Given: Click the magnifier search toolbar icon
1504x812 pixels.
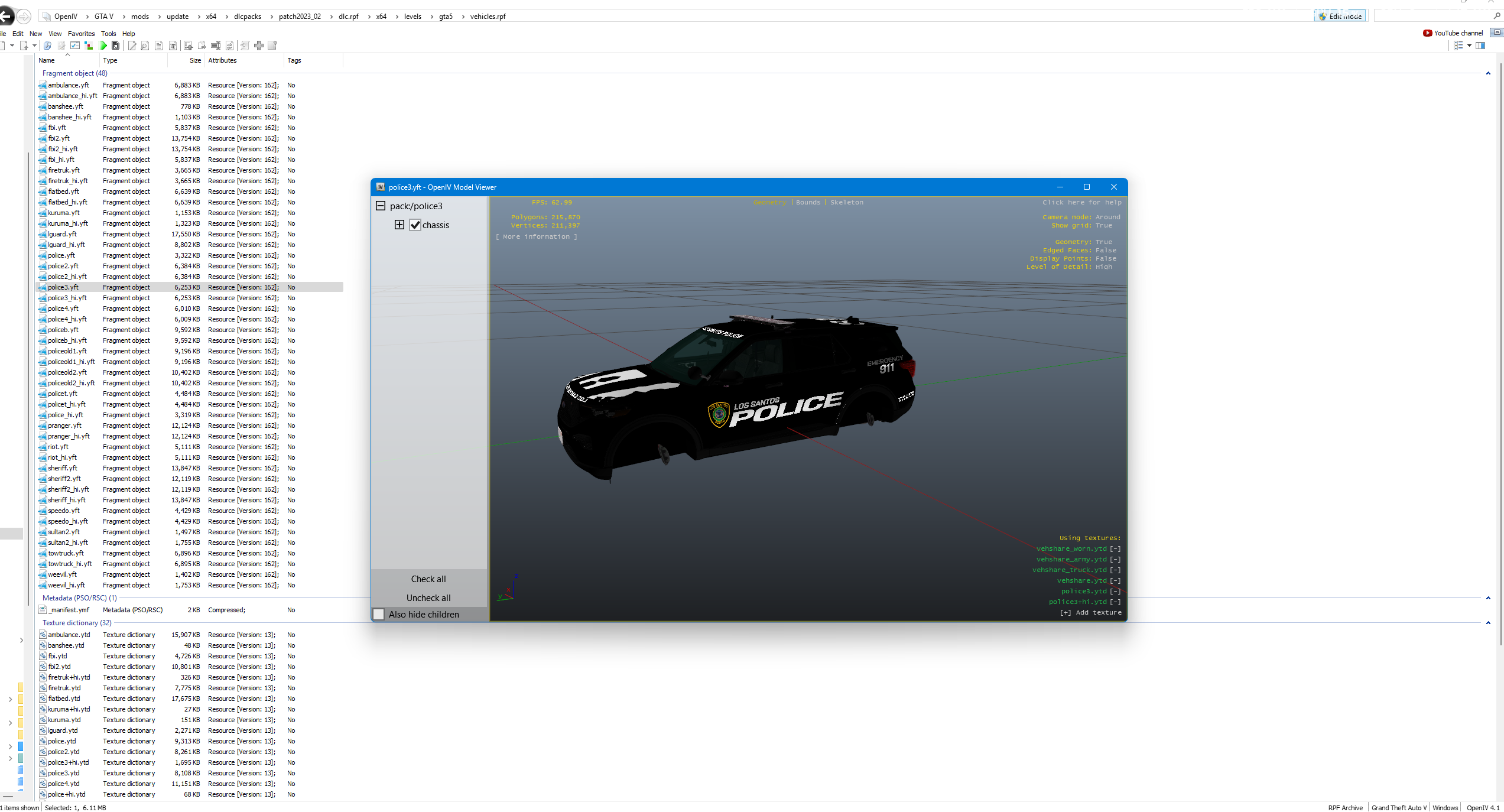Looking at the screenshot, I should (x=47, y=46).
